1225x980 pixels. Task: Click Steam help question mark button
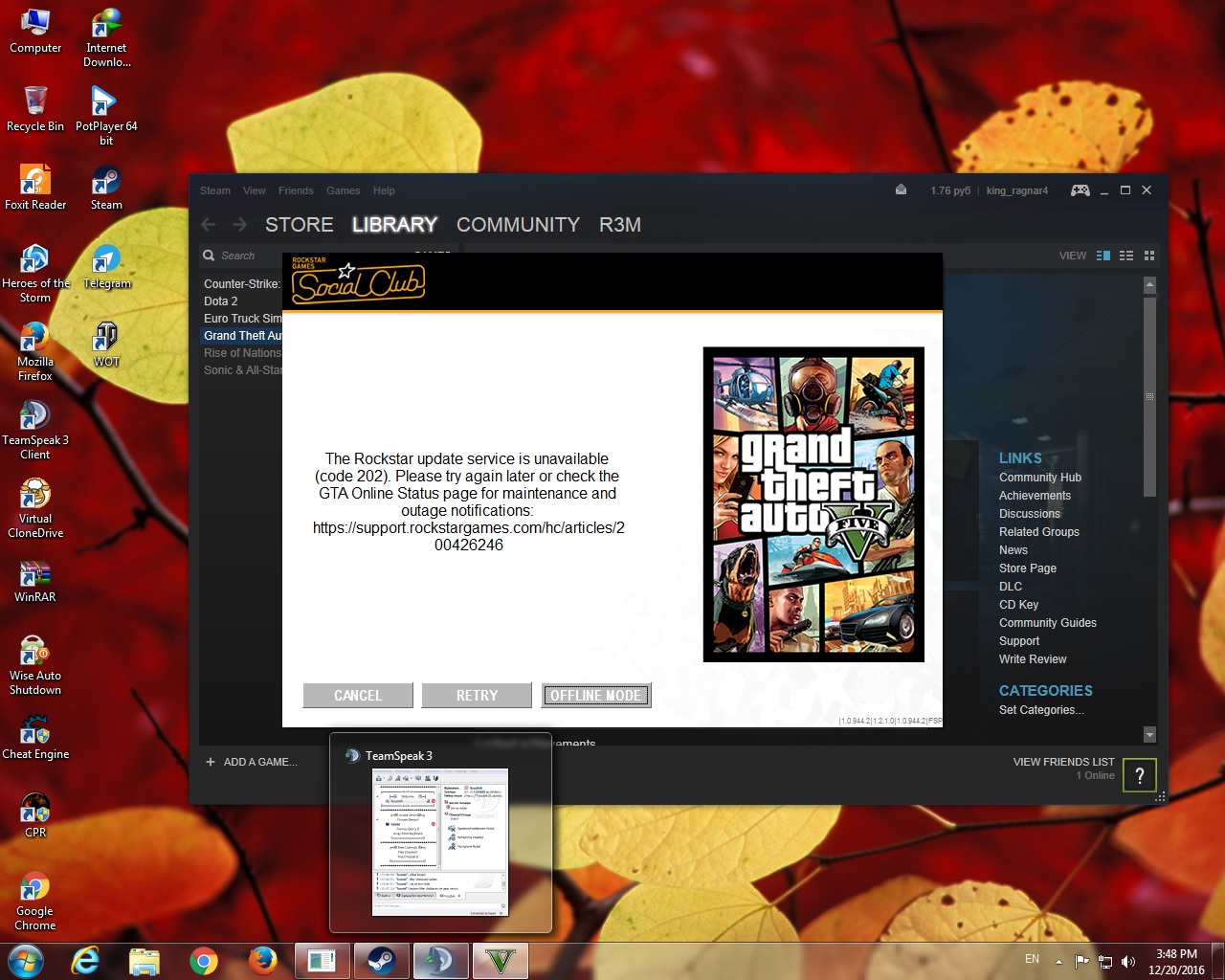(x=1140, y=775)
